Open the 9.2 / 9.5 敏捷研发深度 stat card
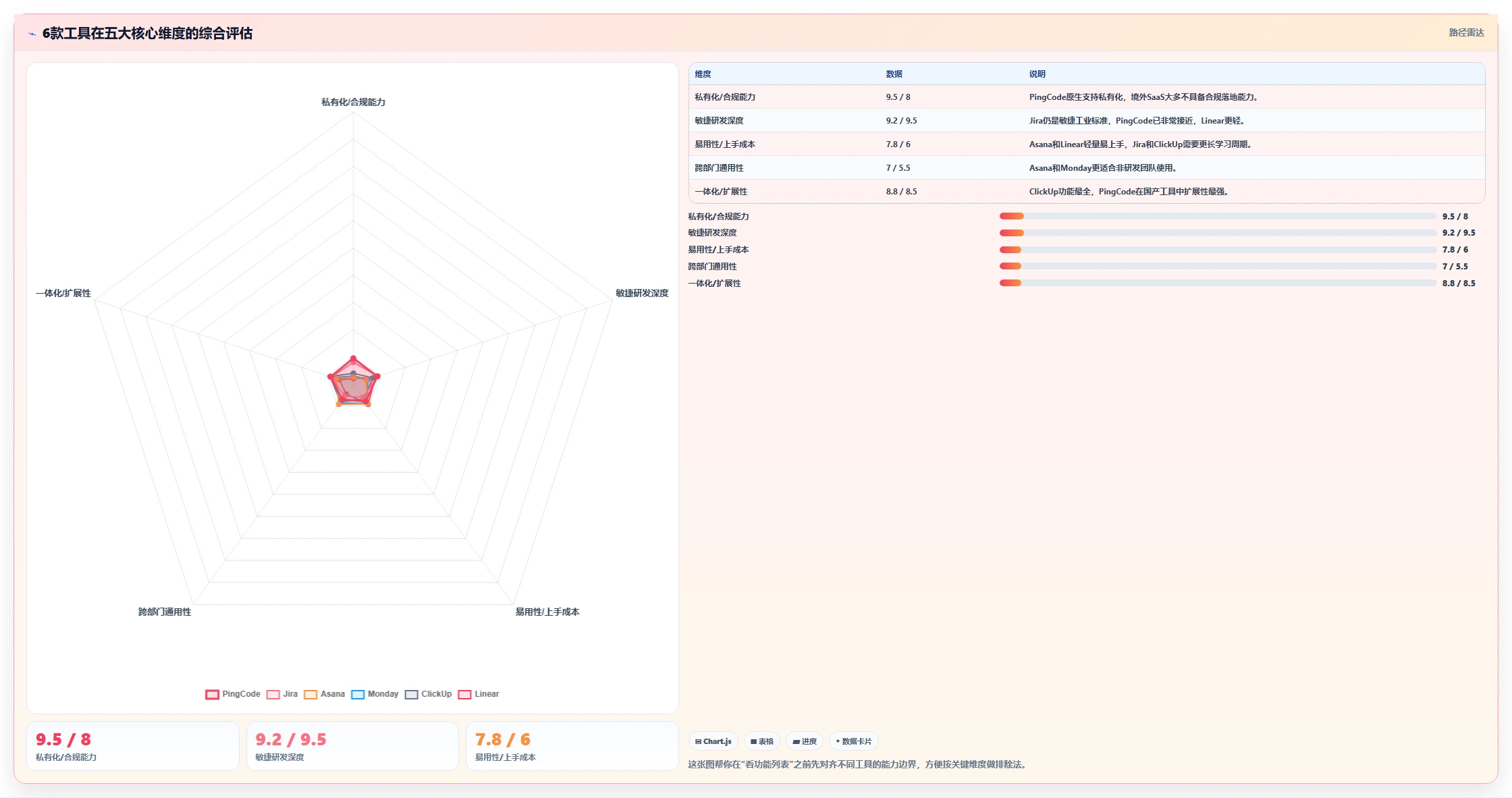 tap(352, 746)
